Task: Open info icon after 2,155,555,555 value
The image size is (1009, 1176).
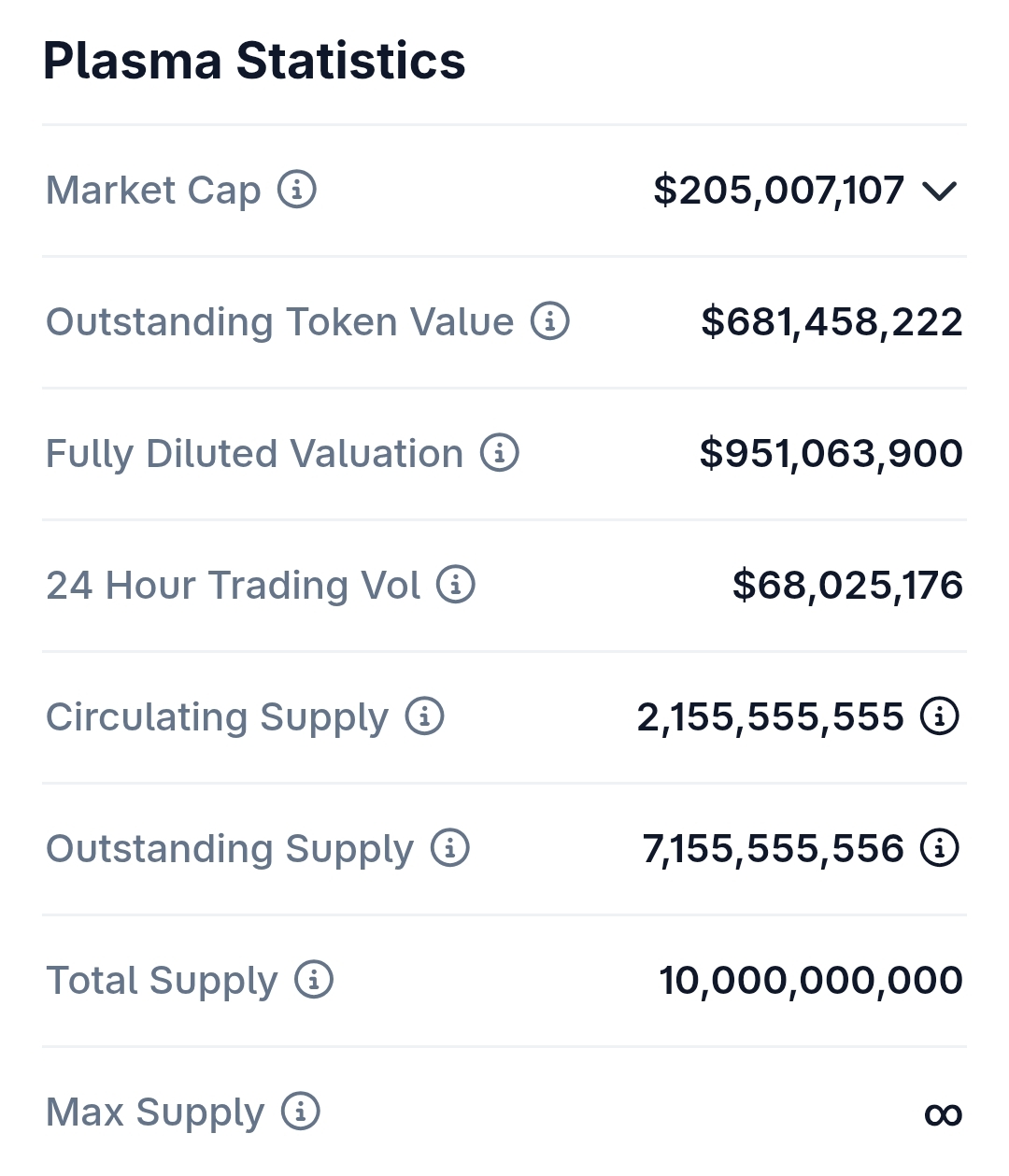Action: [940, 716]
